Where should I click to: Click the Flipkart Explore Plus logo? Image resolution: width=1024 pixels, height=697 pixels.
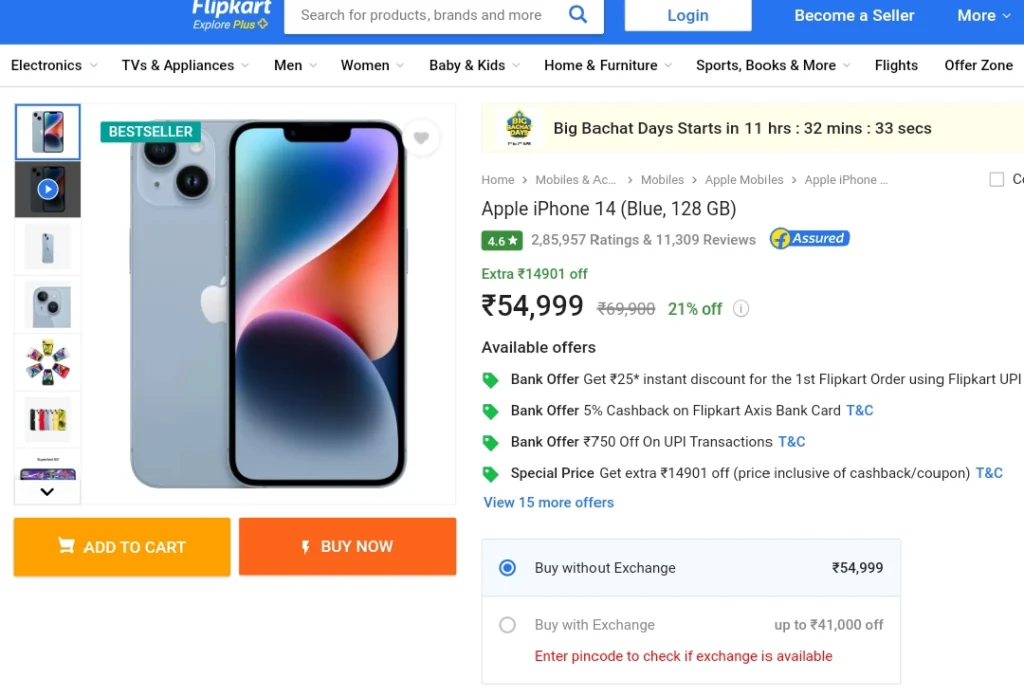pos(231,14)
